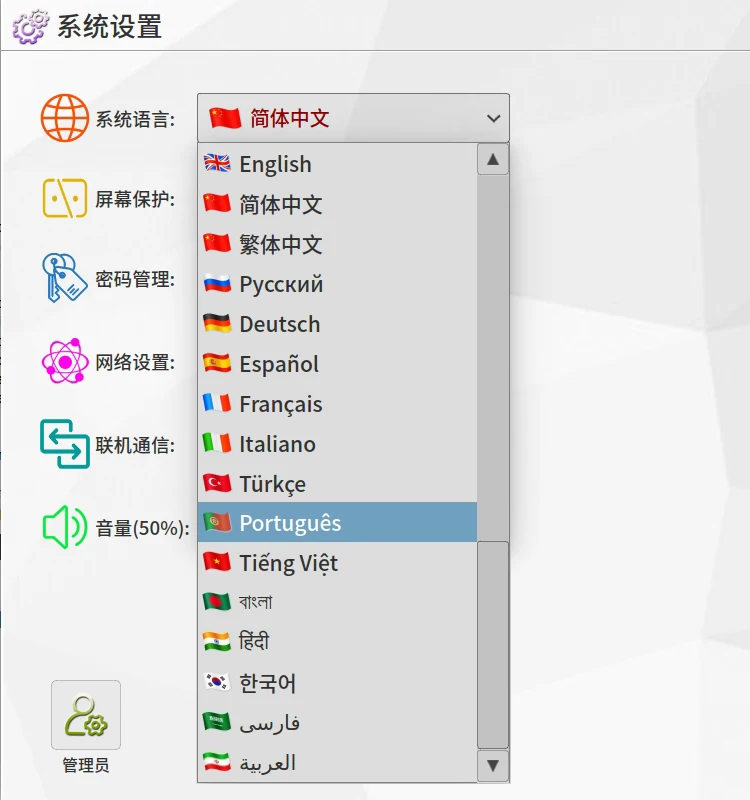Screen dimensions: 750x800
Task: Click the globe system language icon
Action: click(65, 119)
